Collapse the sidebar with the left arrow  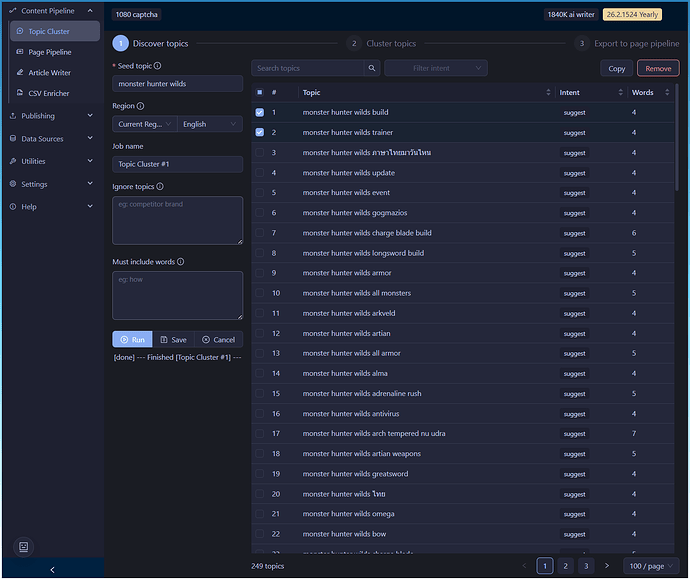click(52, 569)
